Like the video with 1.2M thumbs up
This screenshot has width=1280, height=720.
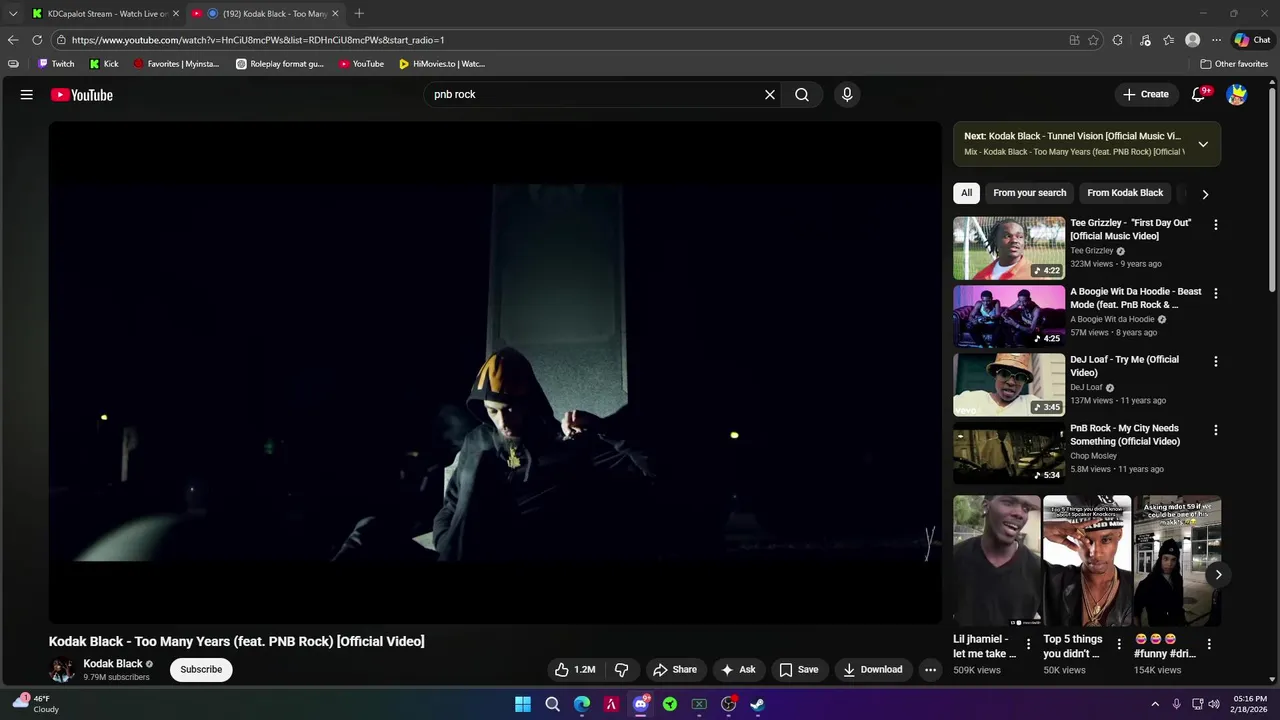[x=575, y=670]
